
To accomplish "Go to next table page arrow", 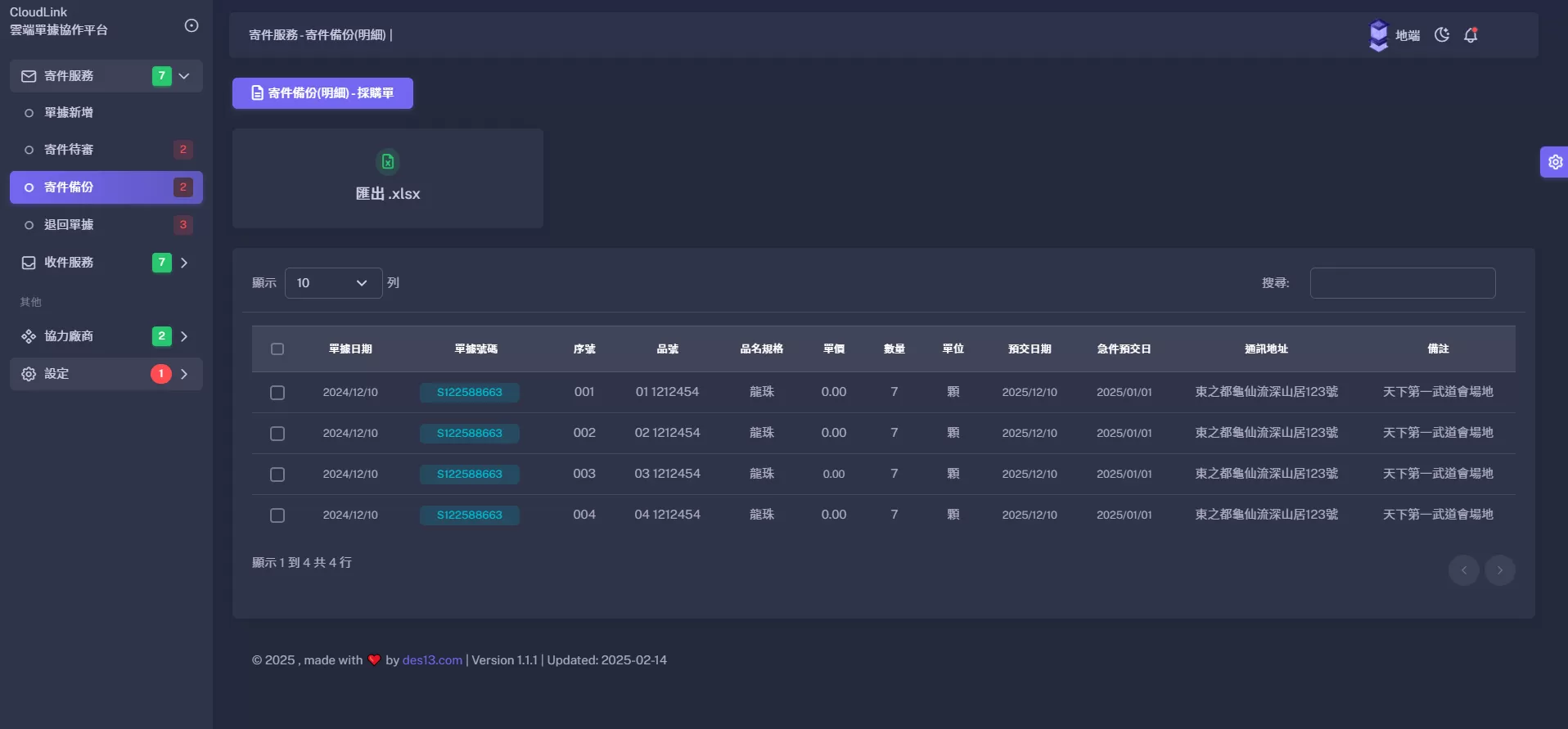I will tap(1499, 570).
